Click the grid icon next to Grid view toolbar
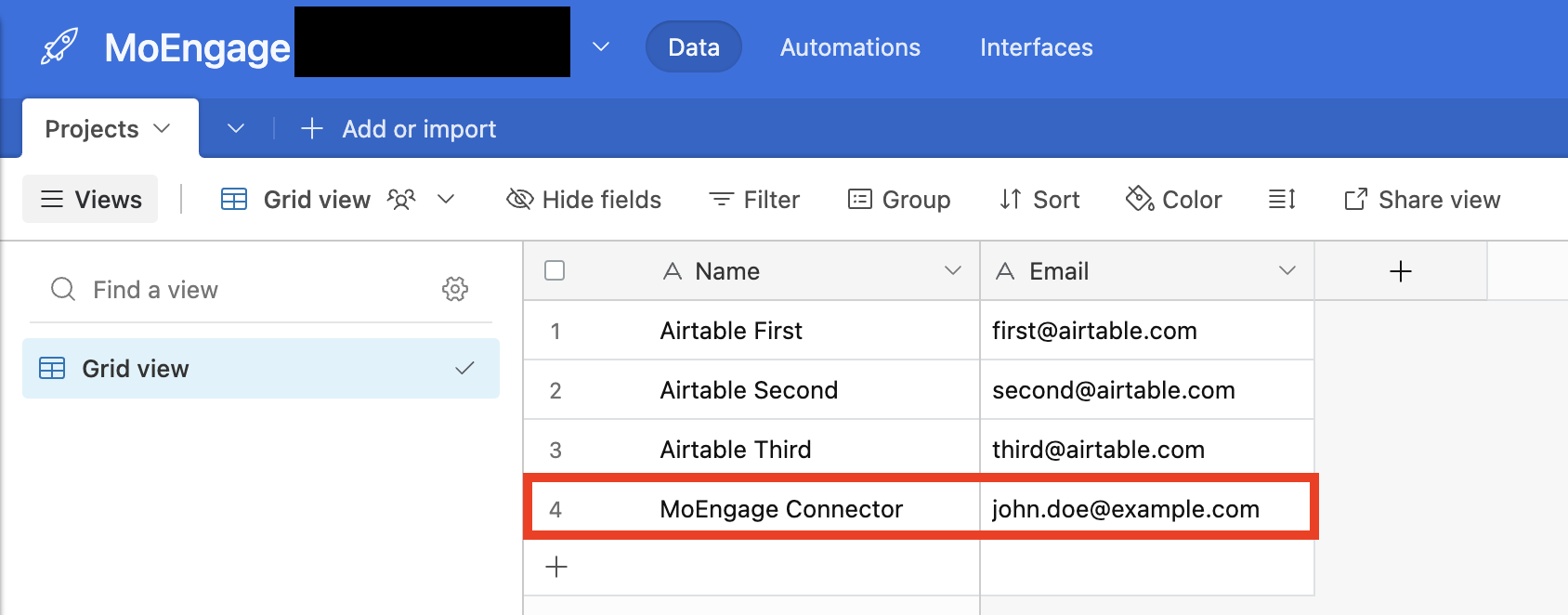Image resolution: width=1568 pixels, height=615 pixels. [234, 199]
